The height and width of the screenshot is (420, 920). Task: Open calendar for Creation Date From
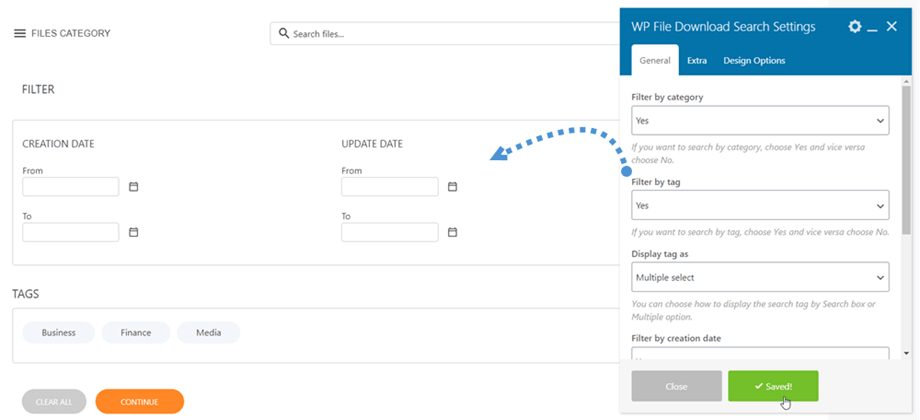(133, 187)
